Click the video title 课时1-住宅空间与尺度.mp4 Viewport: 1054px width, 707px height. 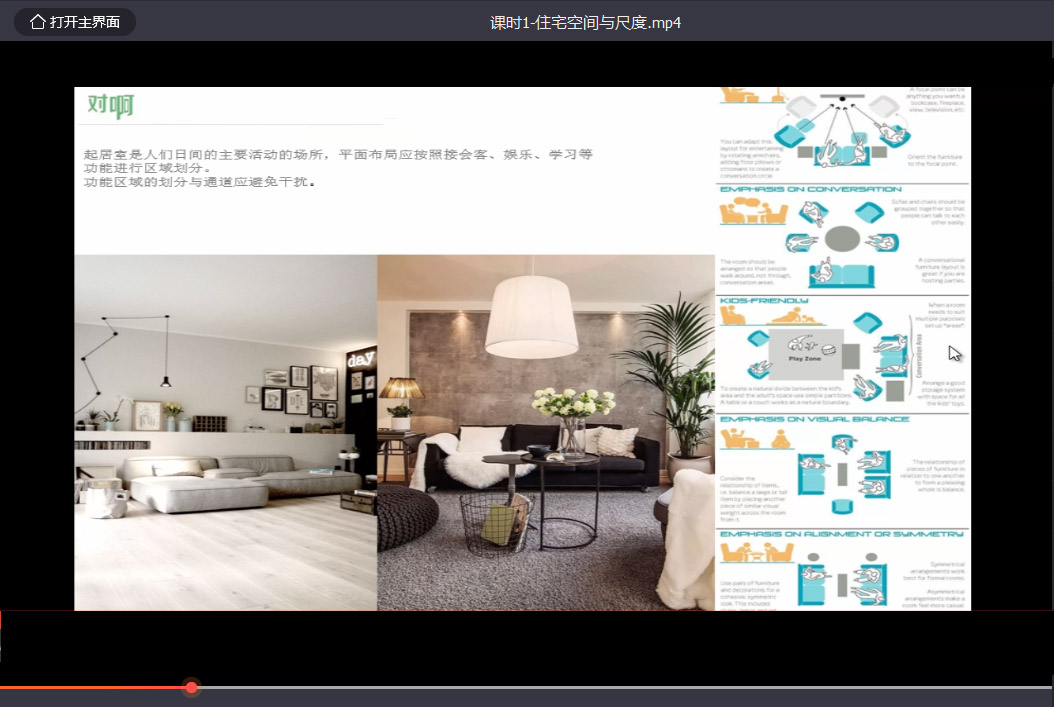click(x=585, y=23)
